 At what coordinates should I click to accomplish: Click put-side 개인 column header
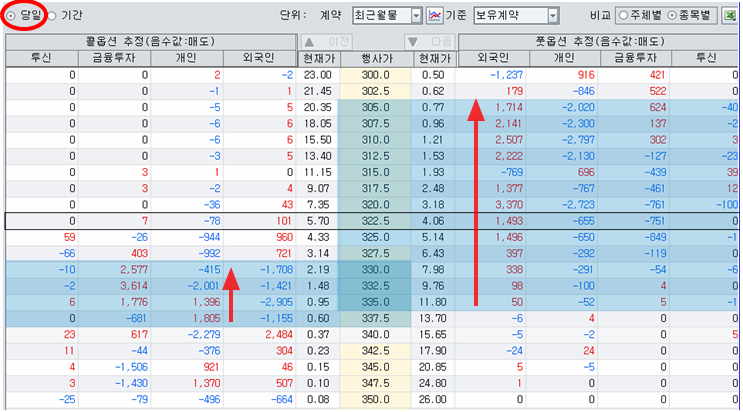point(562,58)
